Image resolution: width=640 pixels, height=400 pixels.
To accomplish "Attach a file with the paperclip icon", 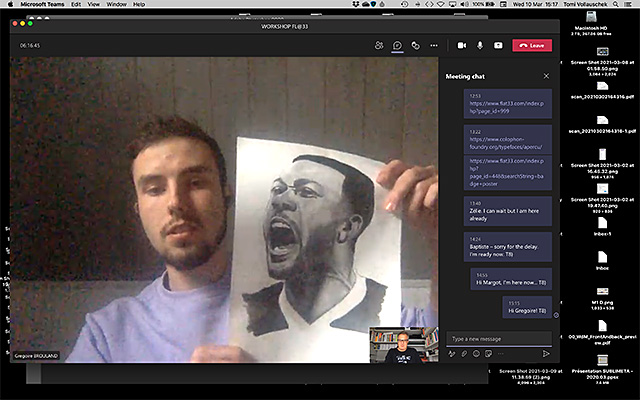I will pyautogui.click(x=464, y=354).
